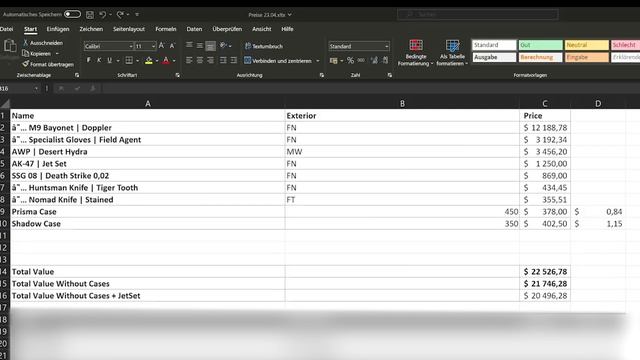Image resolution: width=640 pixels, height=360 pixels.
Task: Click the cell borders icon
Action: point(129,60)
